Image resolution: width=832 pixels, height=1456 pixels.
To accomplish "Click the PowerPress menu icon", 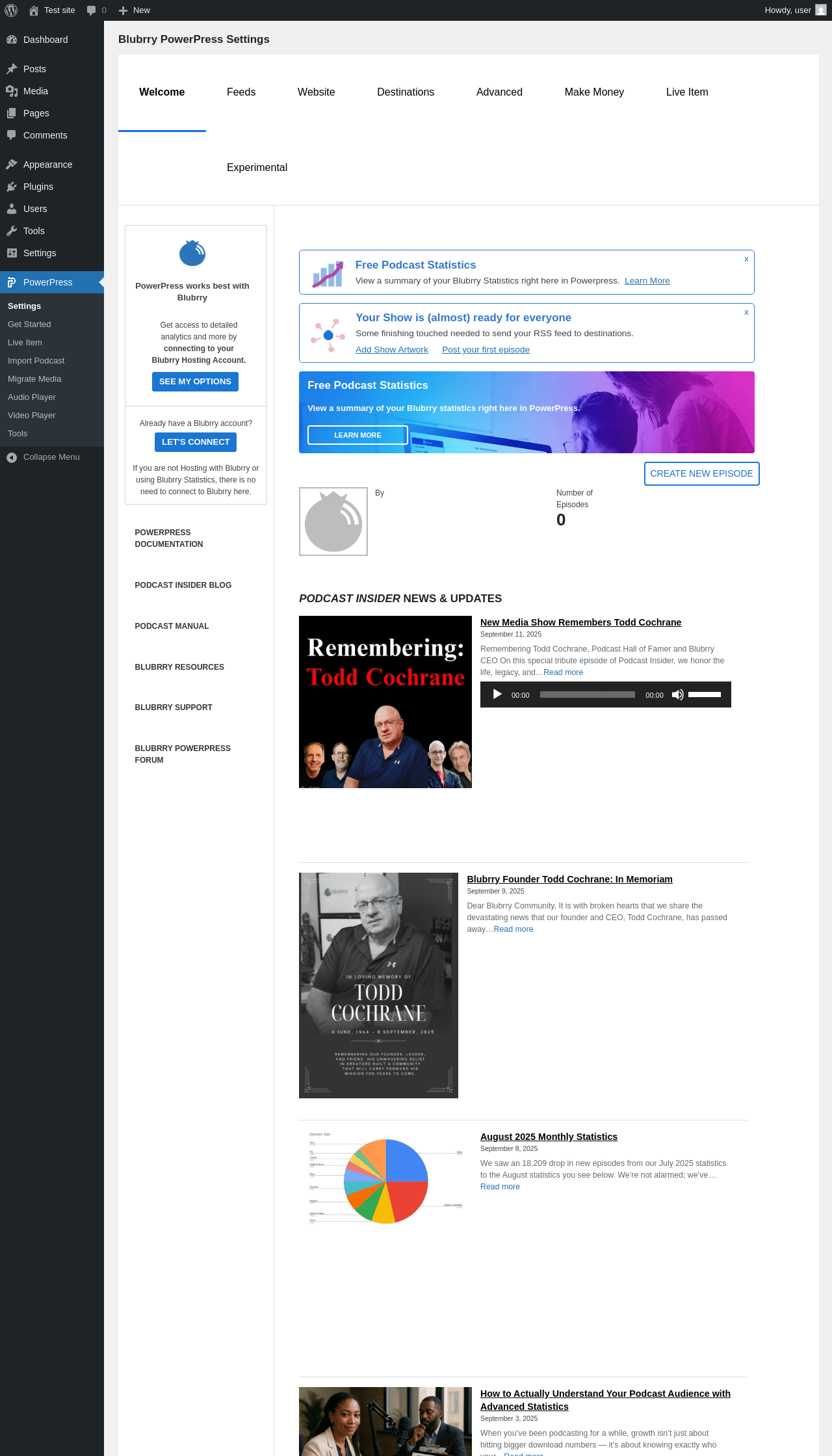I will (x=12, y=282).
